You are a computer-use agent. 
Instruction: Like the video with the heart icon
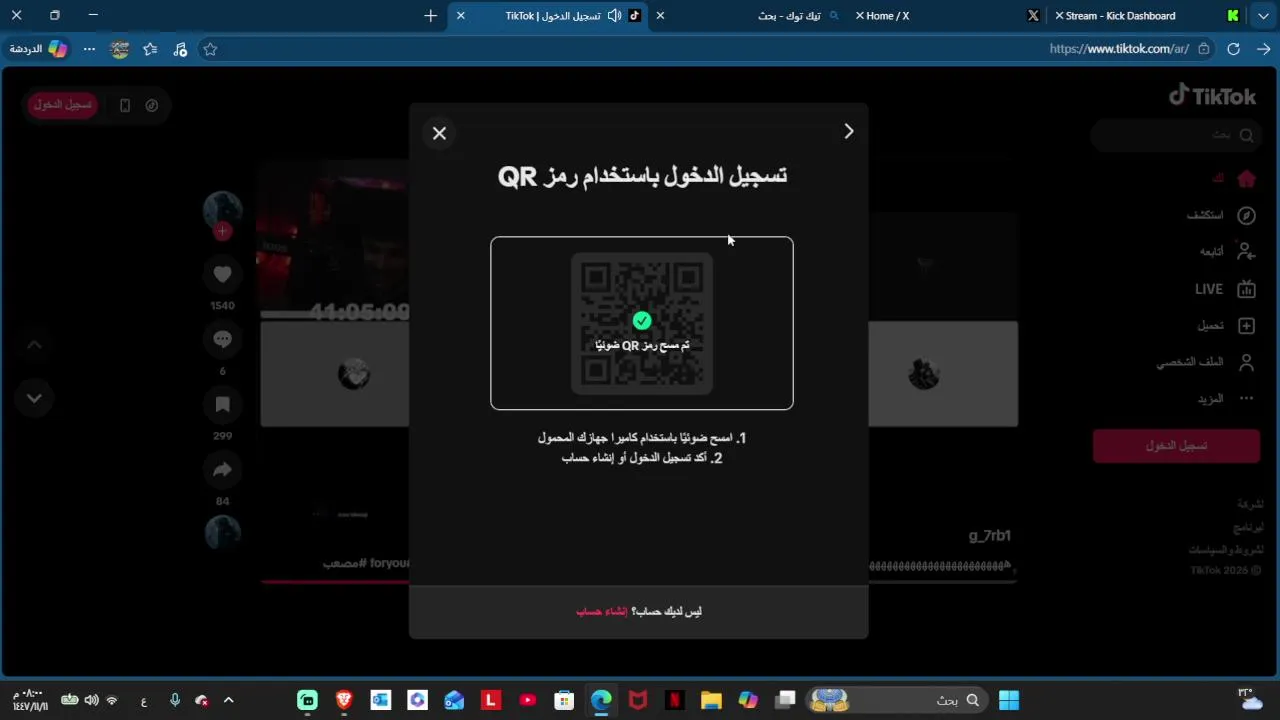click(x=222, y=274)
